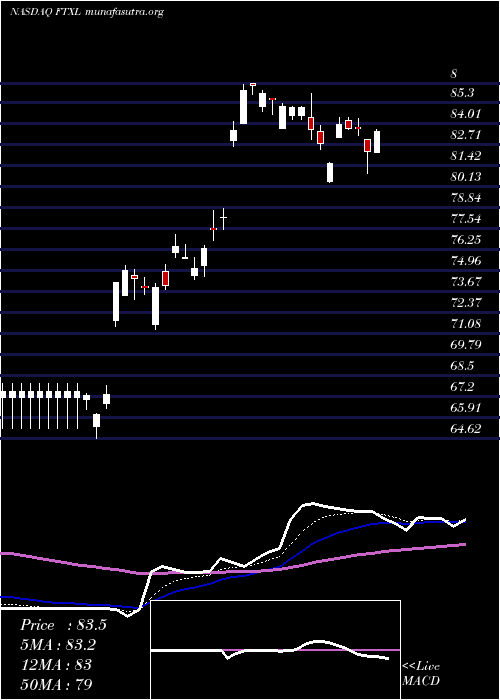Viewport: 500px width, 700px height.
Task: Click the <<Live MACD label
Action: 421,674
